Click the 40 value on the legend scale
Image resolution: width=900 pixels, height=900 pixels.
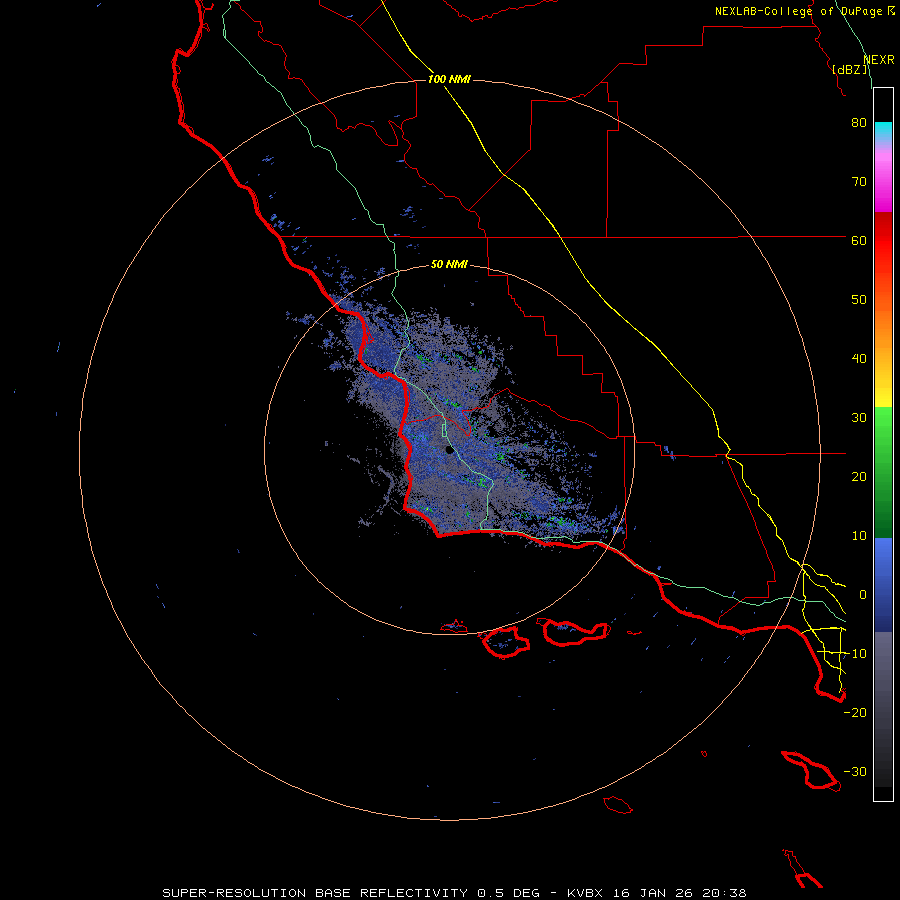tap(859, 359)
